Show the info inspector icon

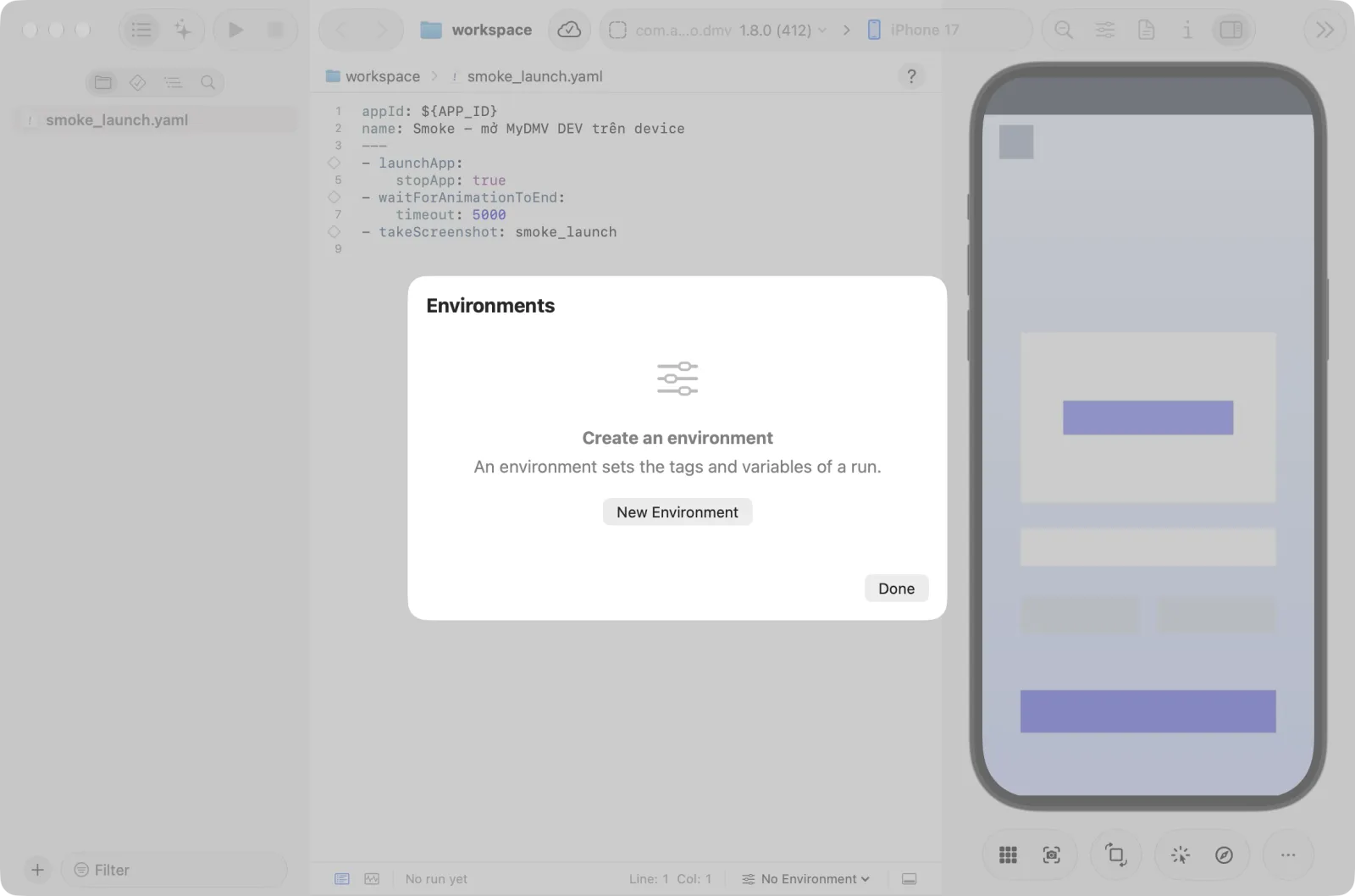click(x=1187, y=30)
